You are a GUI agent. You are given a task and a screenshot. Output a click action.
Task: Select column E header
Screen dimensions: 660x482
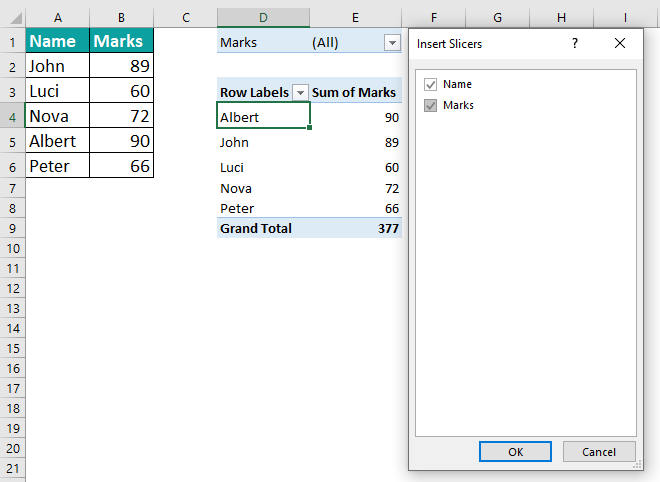pyautogui.click(x=356, y=18)
